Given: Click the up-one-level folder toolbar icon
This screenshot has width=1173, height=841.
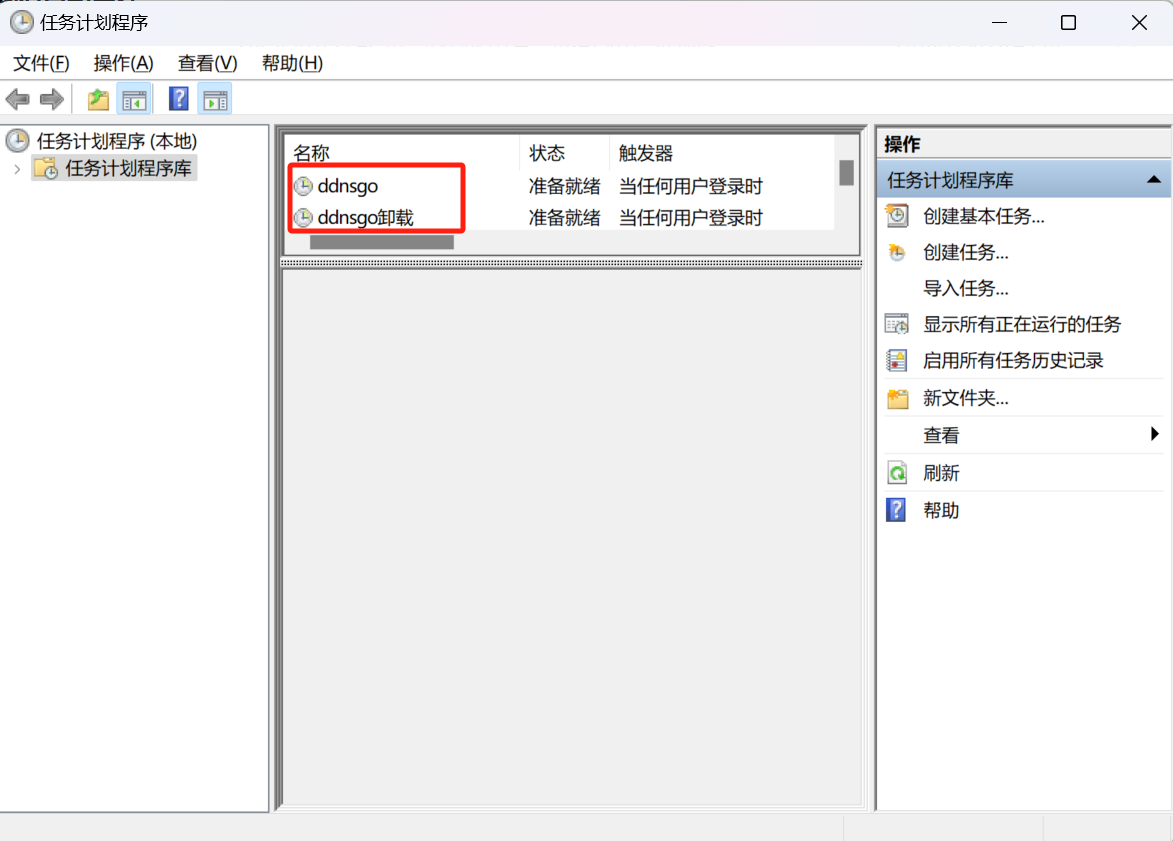Looking at the screenshot, I should tap(98, 99).
